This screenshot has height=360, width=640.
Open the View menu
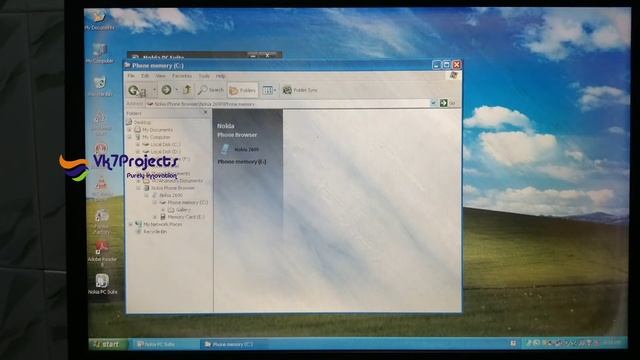[160, 76]
